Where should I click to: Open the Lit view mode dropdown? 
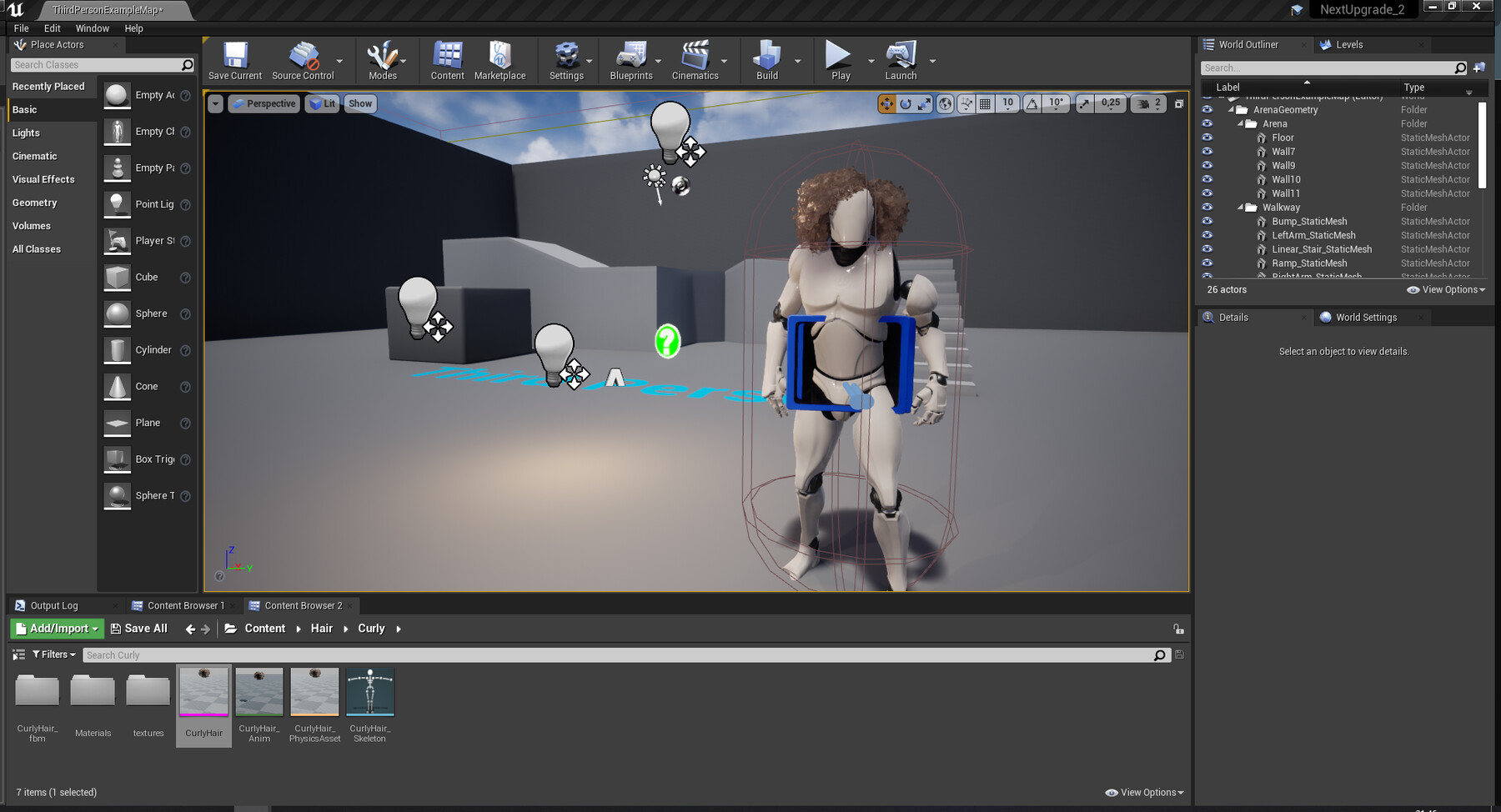point(323,103)
